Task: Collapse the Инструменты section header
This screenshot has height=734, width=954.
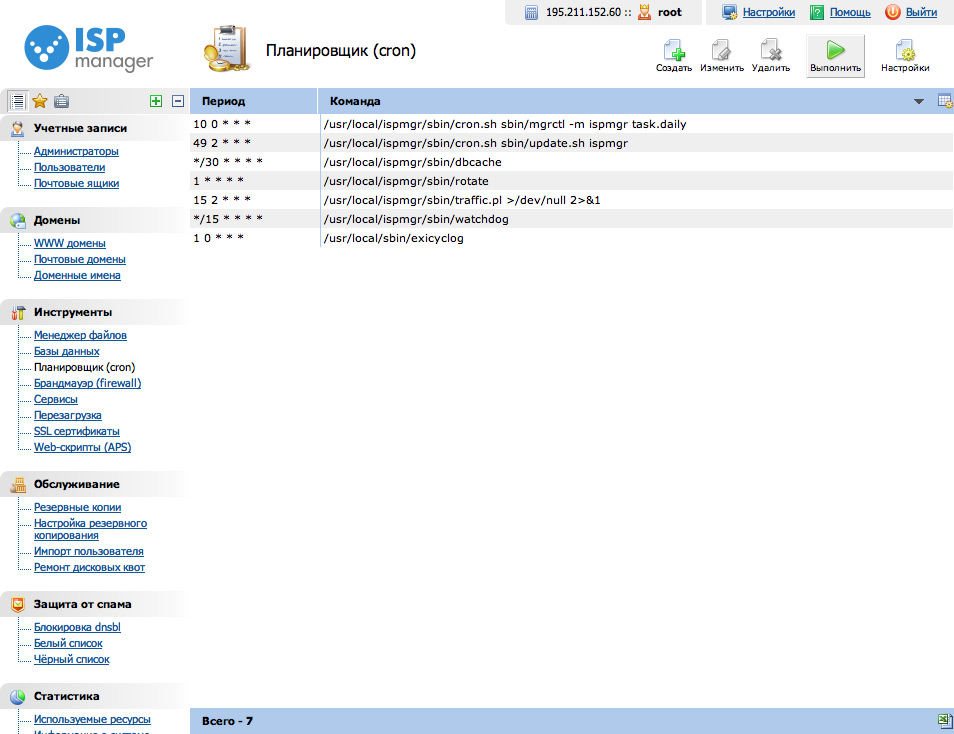Action: 73,312
